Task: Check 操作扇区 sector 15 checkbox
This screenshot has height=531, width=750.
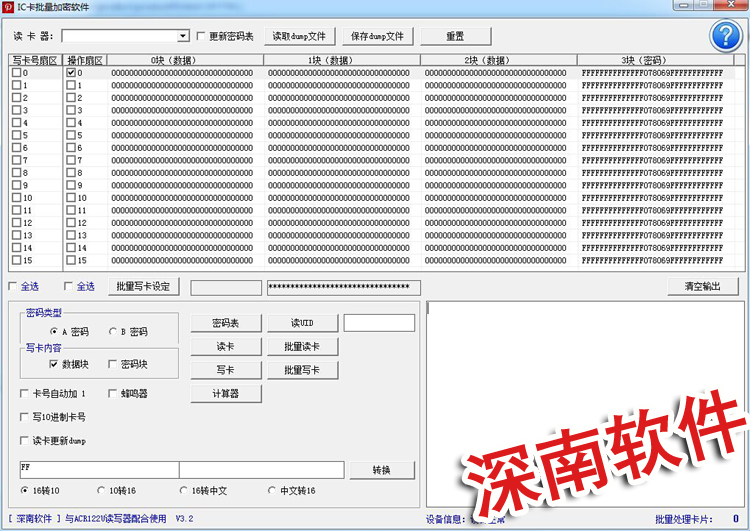Action: click(71, 260)
